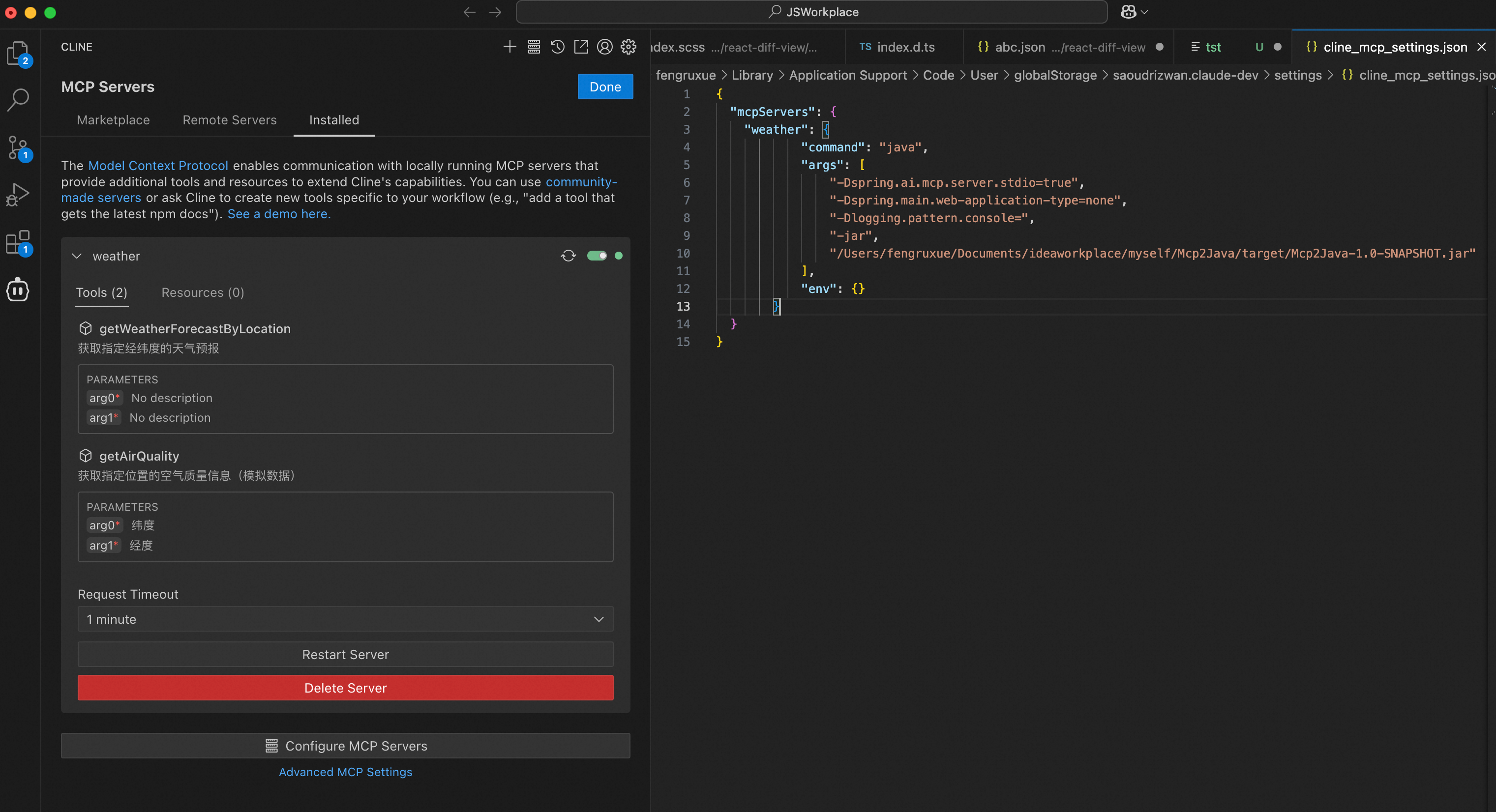Open Cline settings gear icon
This screenshot has width=1496, height=812.
pyautogui.click(x=628, y=46)
